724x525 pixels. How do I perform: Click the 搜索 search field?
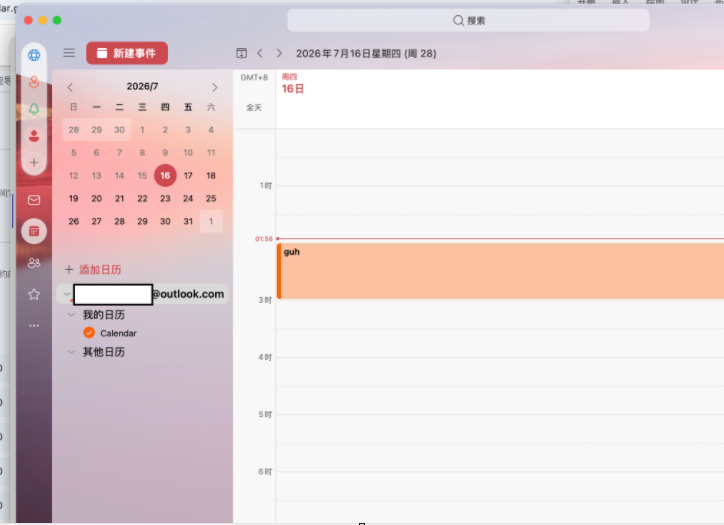468,20
